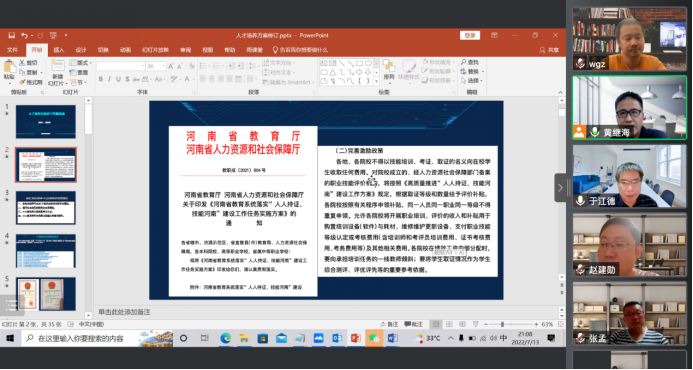Switch to the 幻灯片放映 slide show tab
693x370 pixels.
(x=155, y=50)
